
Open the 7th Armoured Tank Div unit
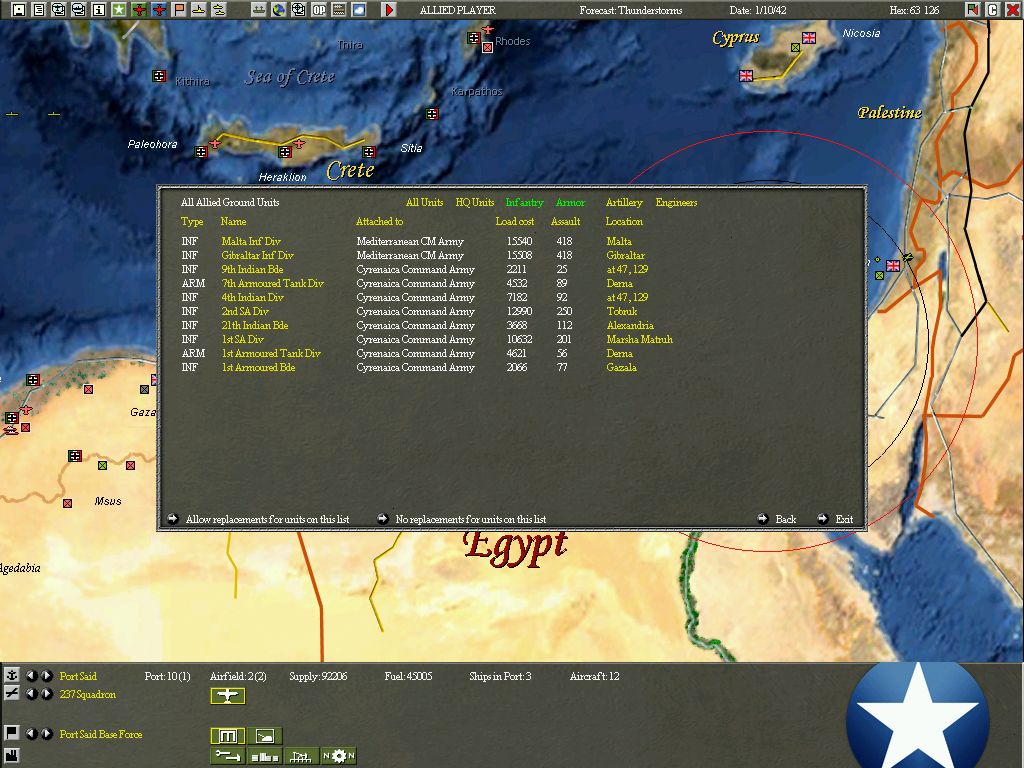(273, 283)
